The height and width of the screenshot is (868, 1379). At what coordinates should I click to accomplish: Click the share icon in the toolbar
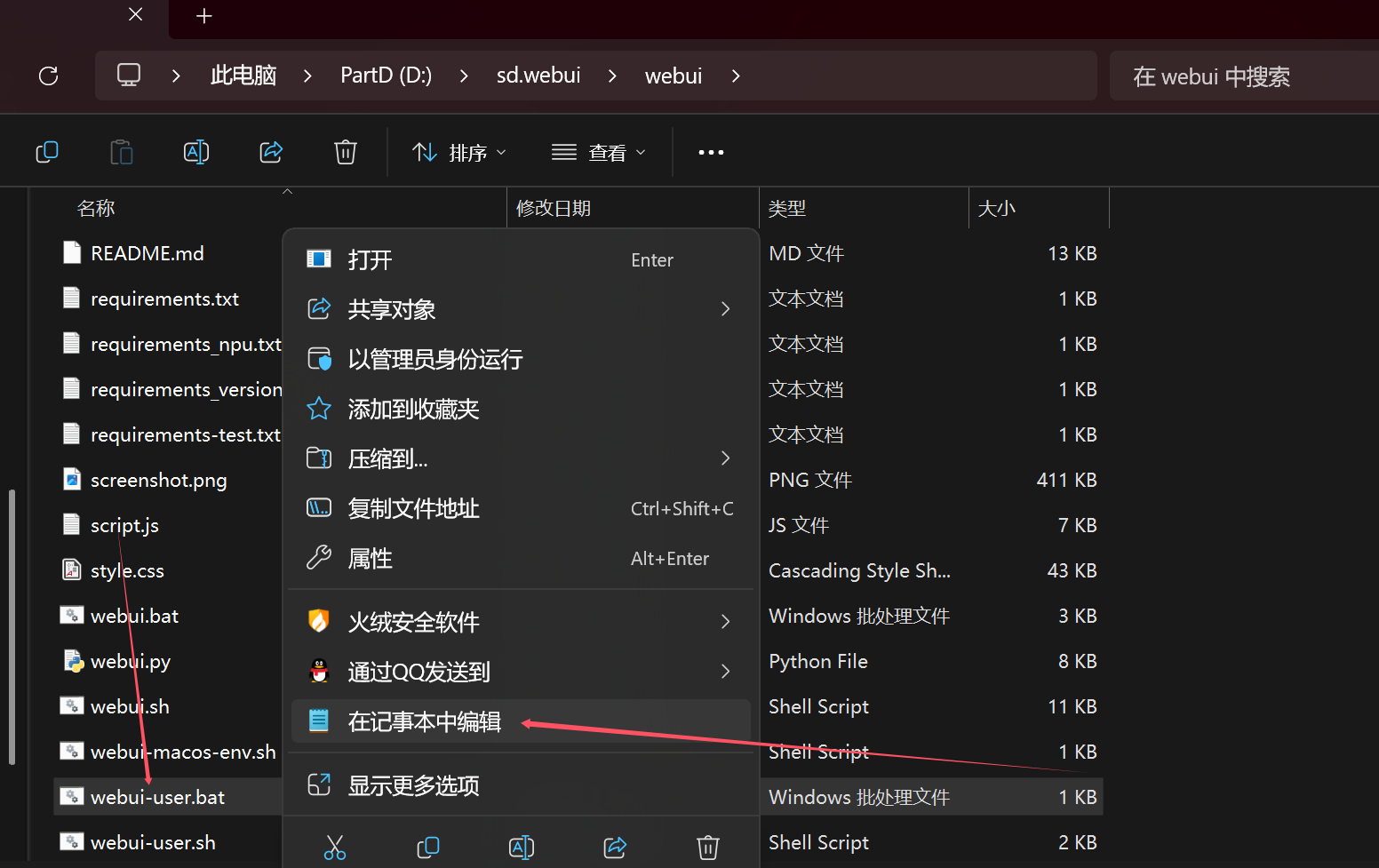point(271,153)
